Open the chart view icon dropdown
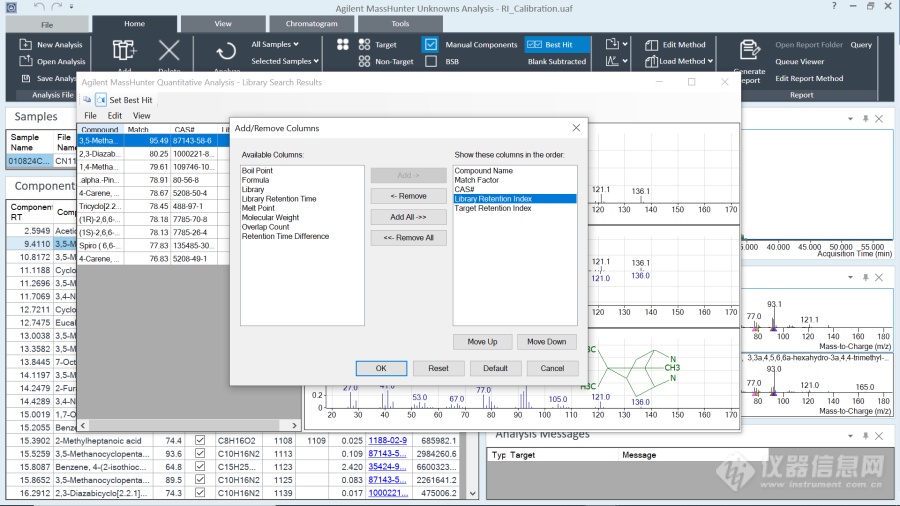The width and height of the screenshot is (900, 506). [x=624, y=61]
